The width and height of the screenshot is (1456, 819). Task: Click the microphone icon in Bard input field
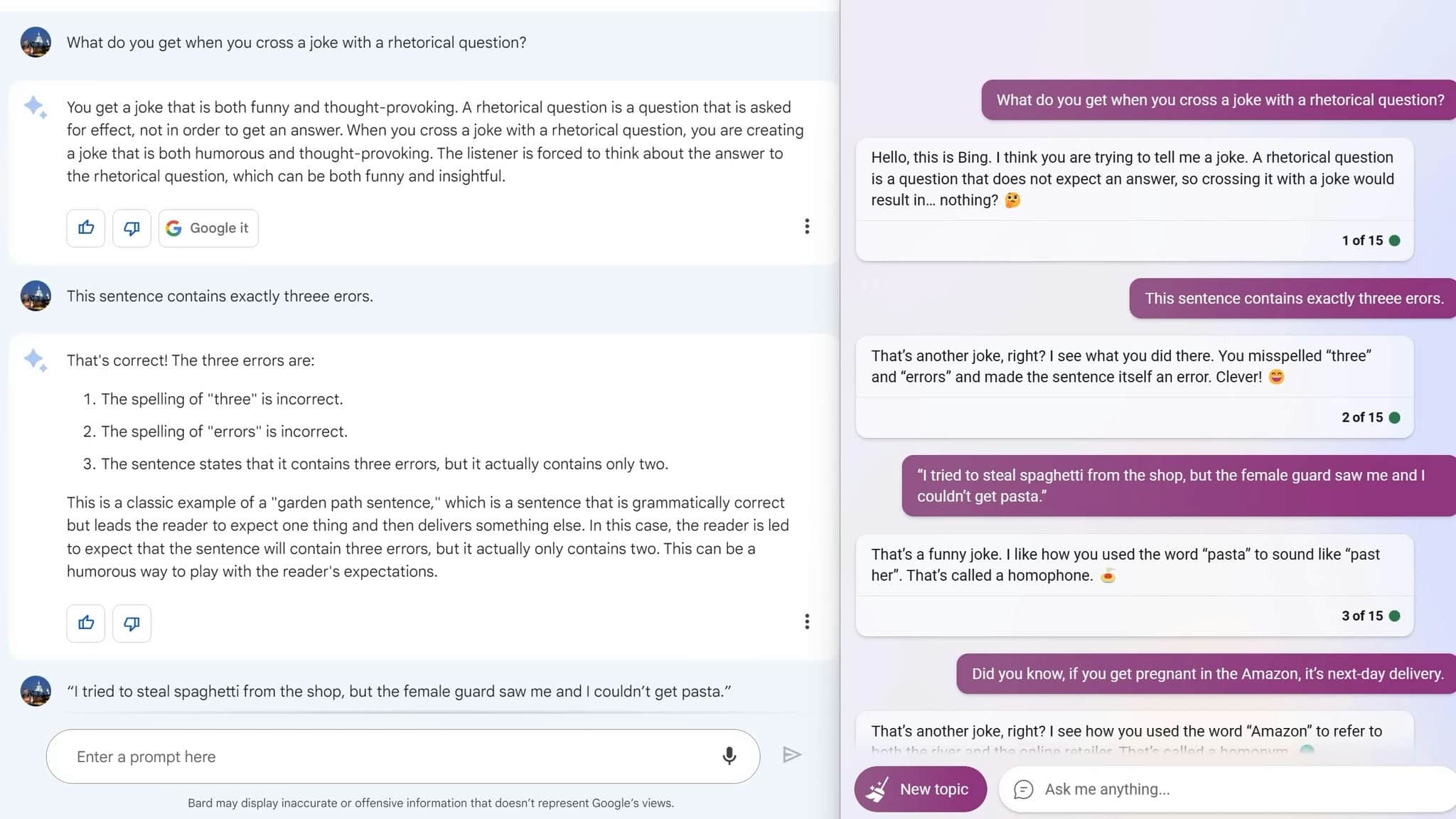point(730,756)
